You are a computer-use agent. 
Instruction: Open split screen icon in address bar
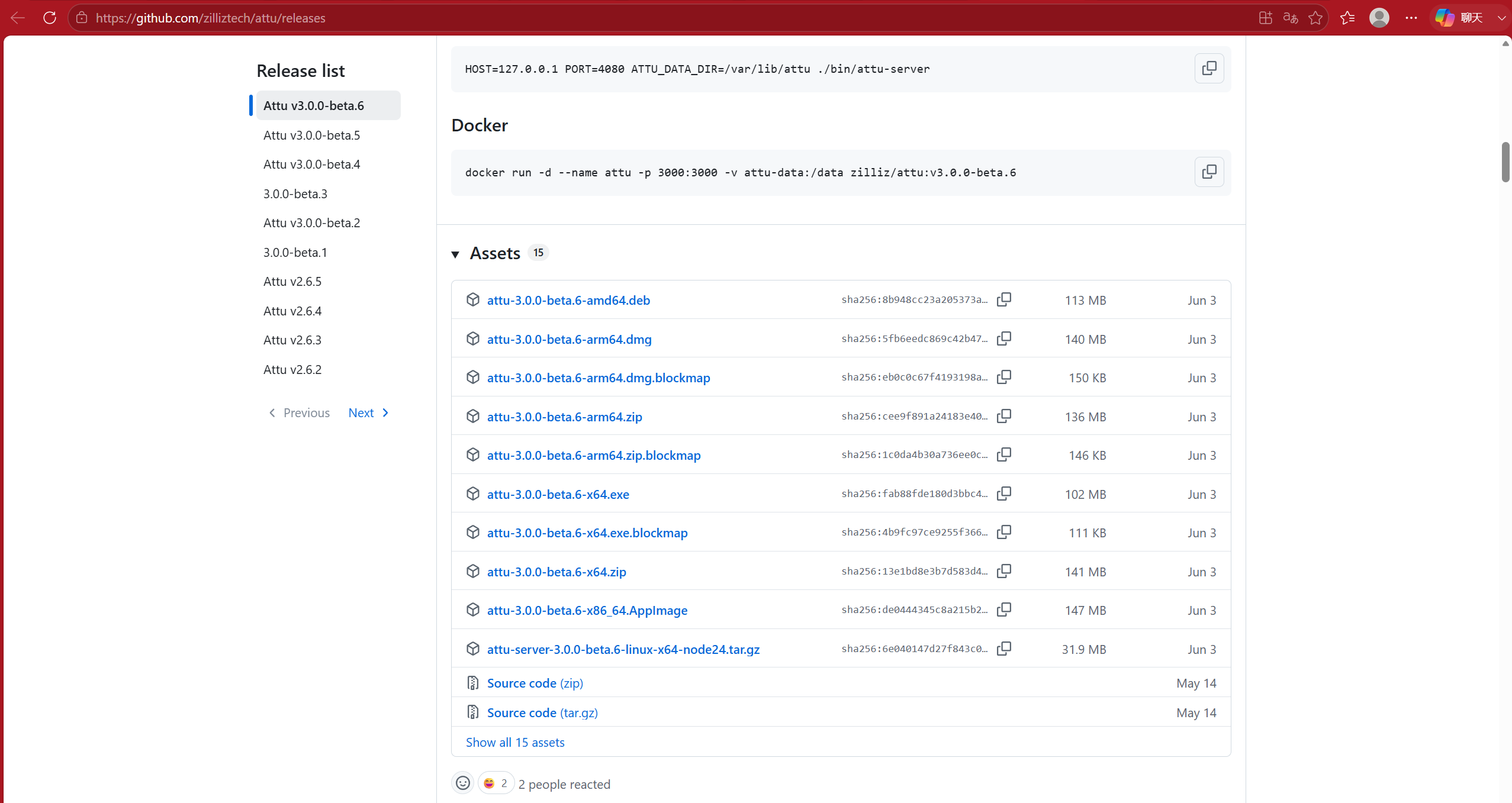tap(1265, 18)
